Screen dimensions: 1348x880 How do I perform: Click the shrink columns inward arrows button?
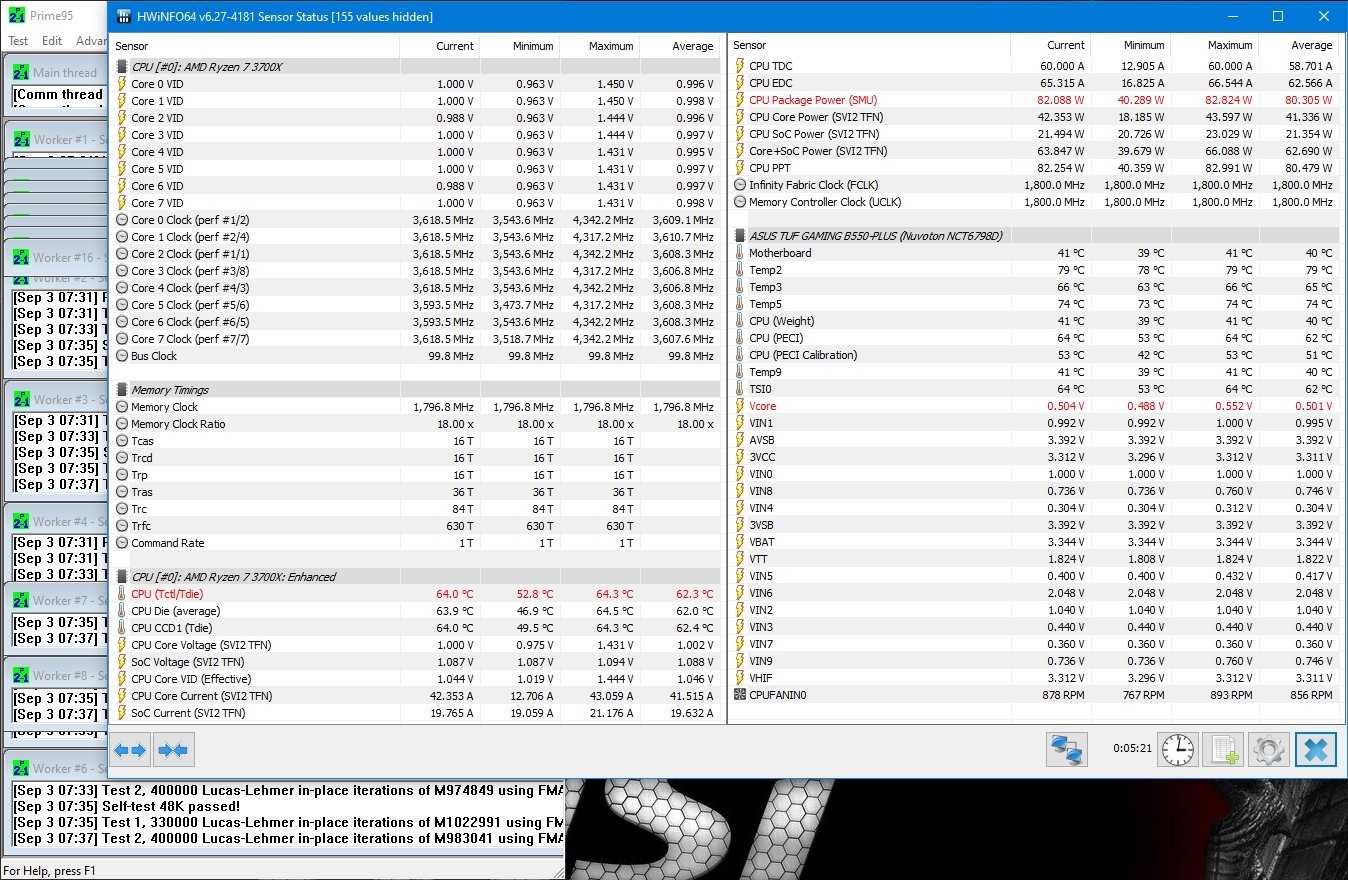click(x=173, y=750)
